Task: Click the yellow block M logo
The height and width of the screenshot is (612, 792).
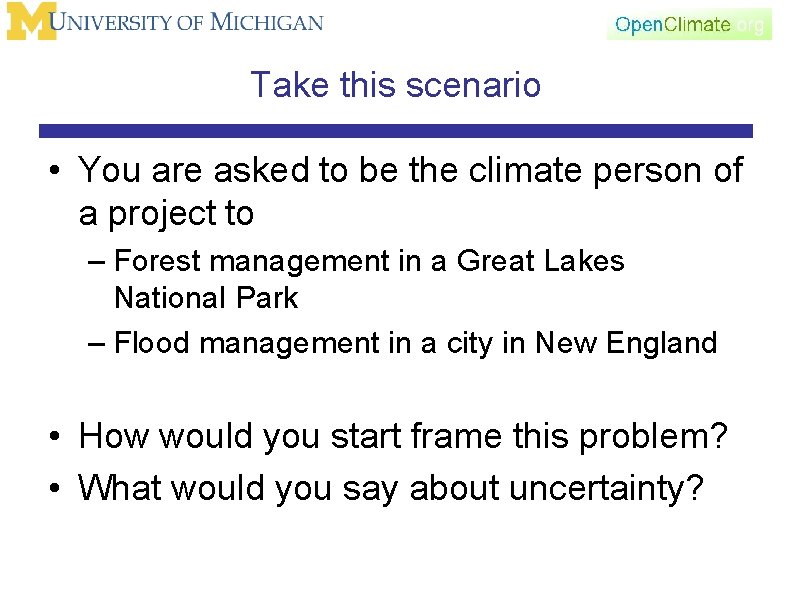Action: (30, 21)
